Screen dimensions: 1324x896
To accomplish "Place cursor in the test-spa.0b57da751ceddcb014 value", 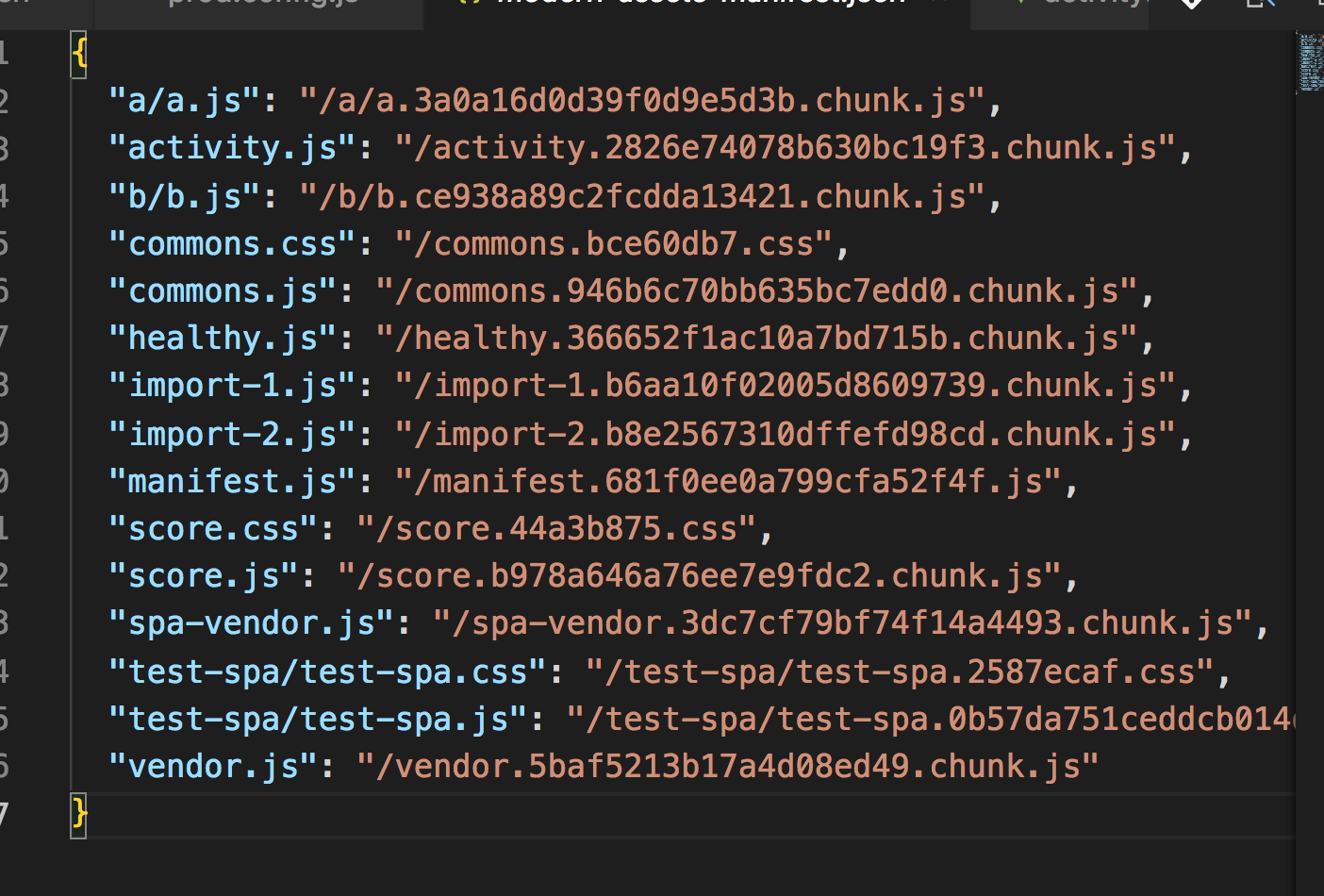I will (x=931, y=719).
